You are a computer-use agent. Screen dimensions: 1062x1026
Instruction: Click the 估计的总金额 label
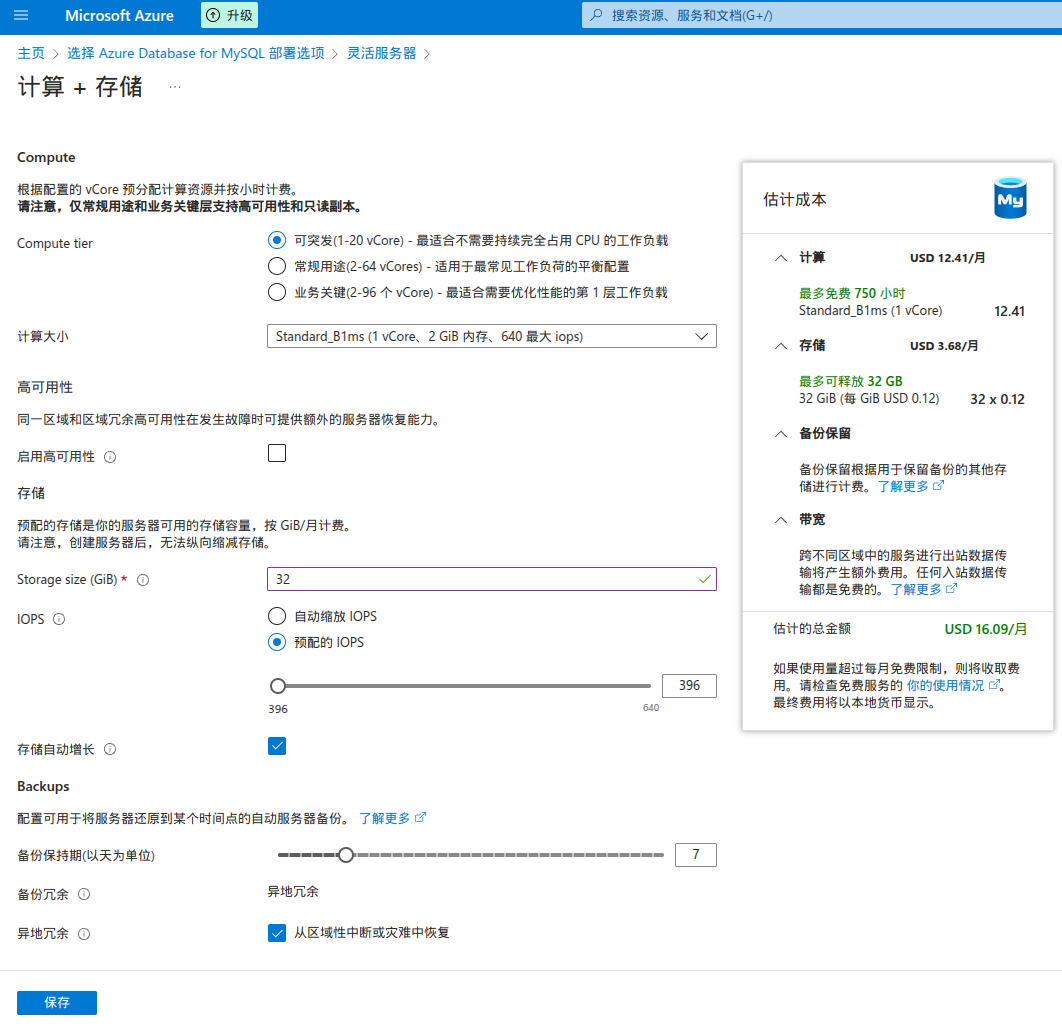(812, 628)
